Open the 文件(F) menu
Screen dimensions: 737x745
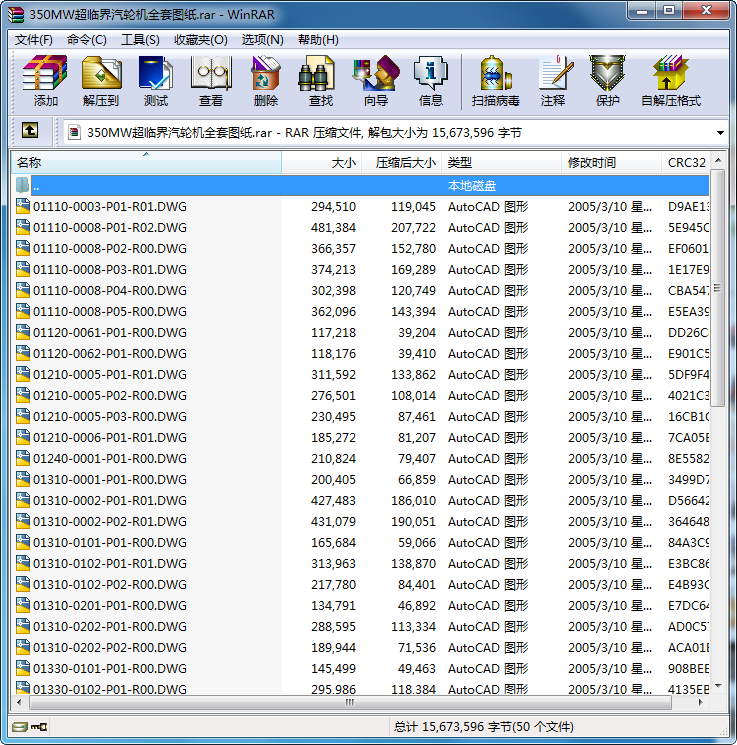[x=33, y=40]
